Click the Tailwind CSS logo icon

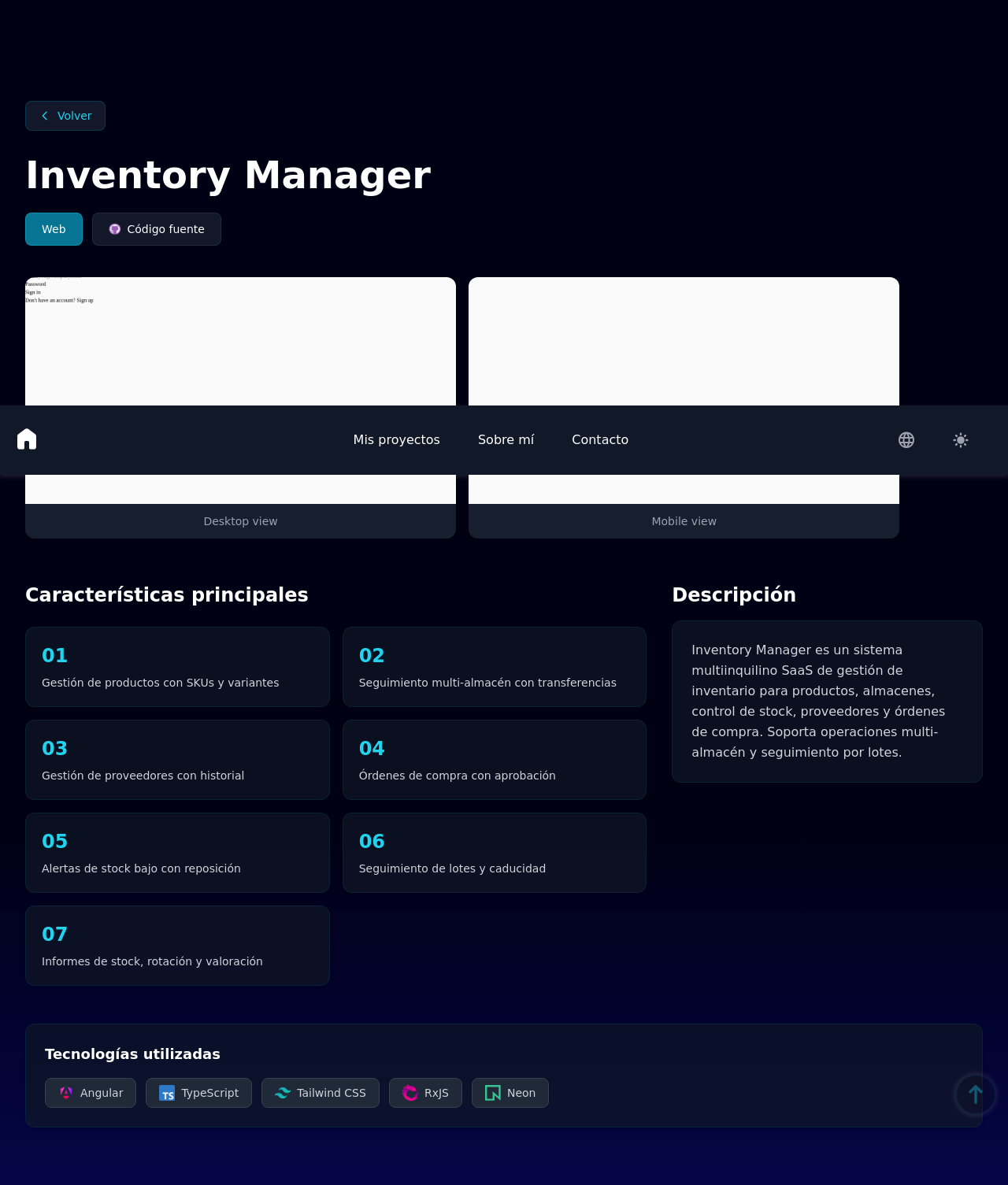pyautogui.click(x=283, y=1093)
